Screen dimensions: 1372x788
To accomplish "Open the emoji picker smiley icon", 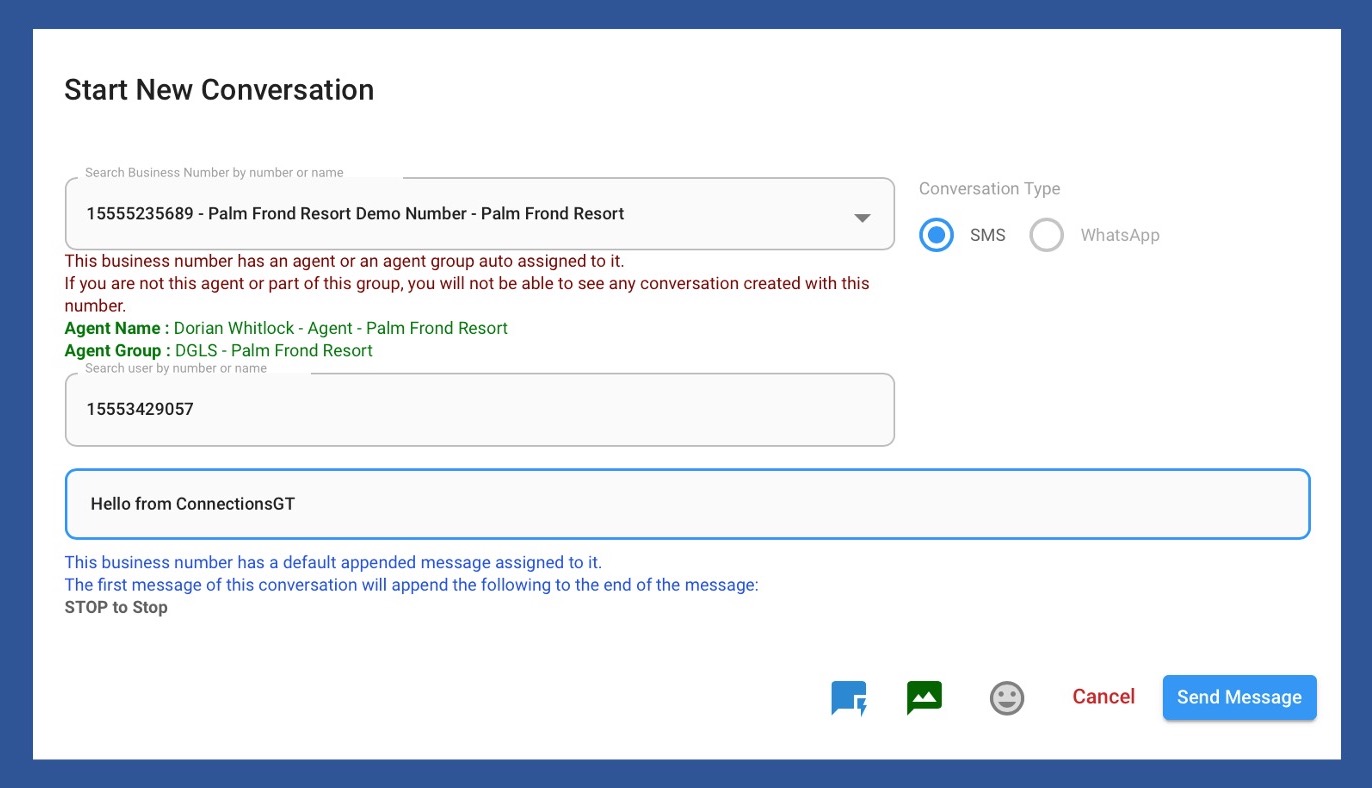I will [x=1007, y=698].
